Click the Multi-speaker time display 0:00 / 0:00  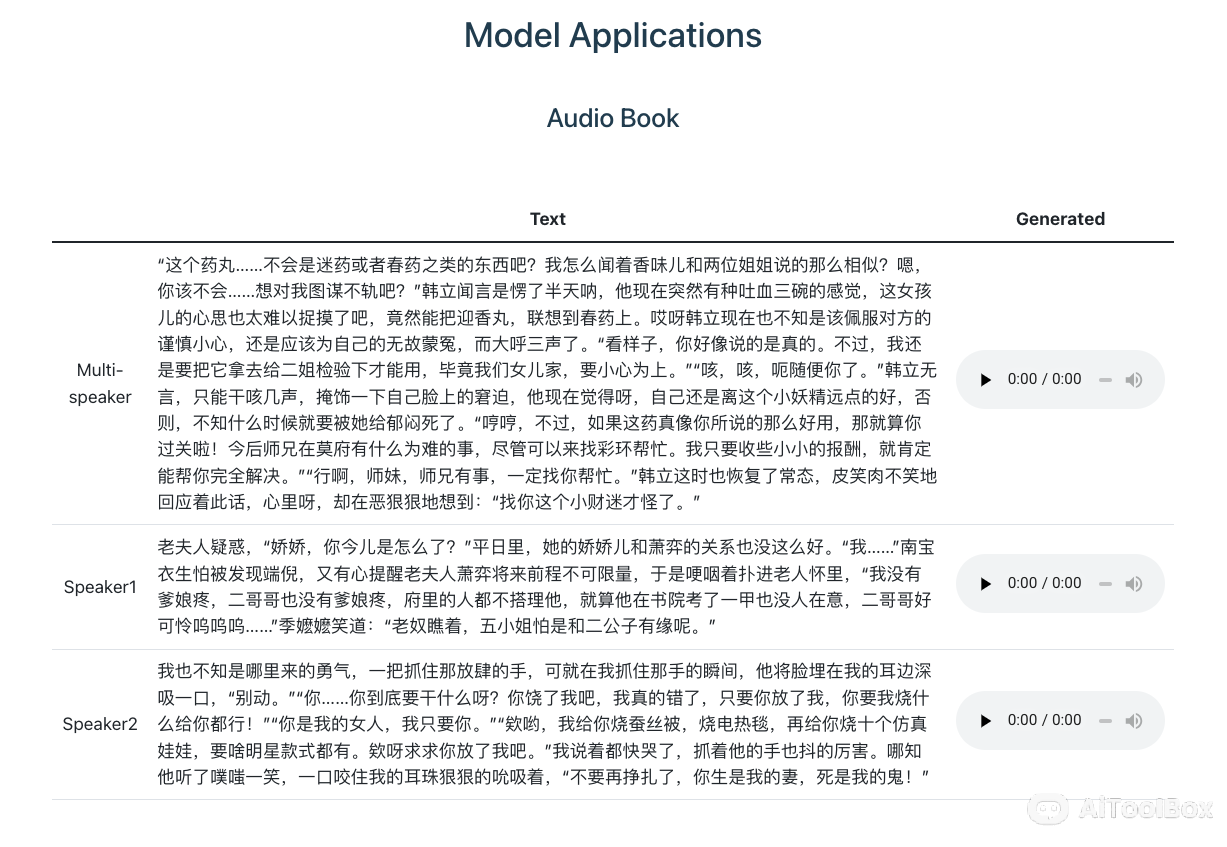(1044, 380)
